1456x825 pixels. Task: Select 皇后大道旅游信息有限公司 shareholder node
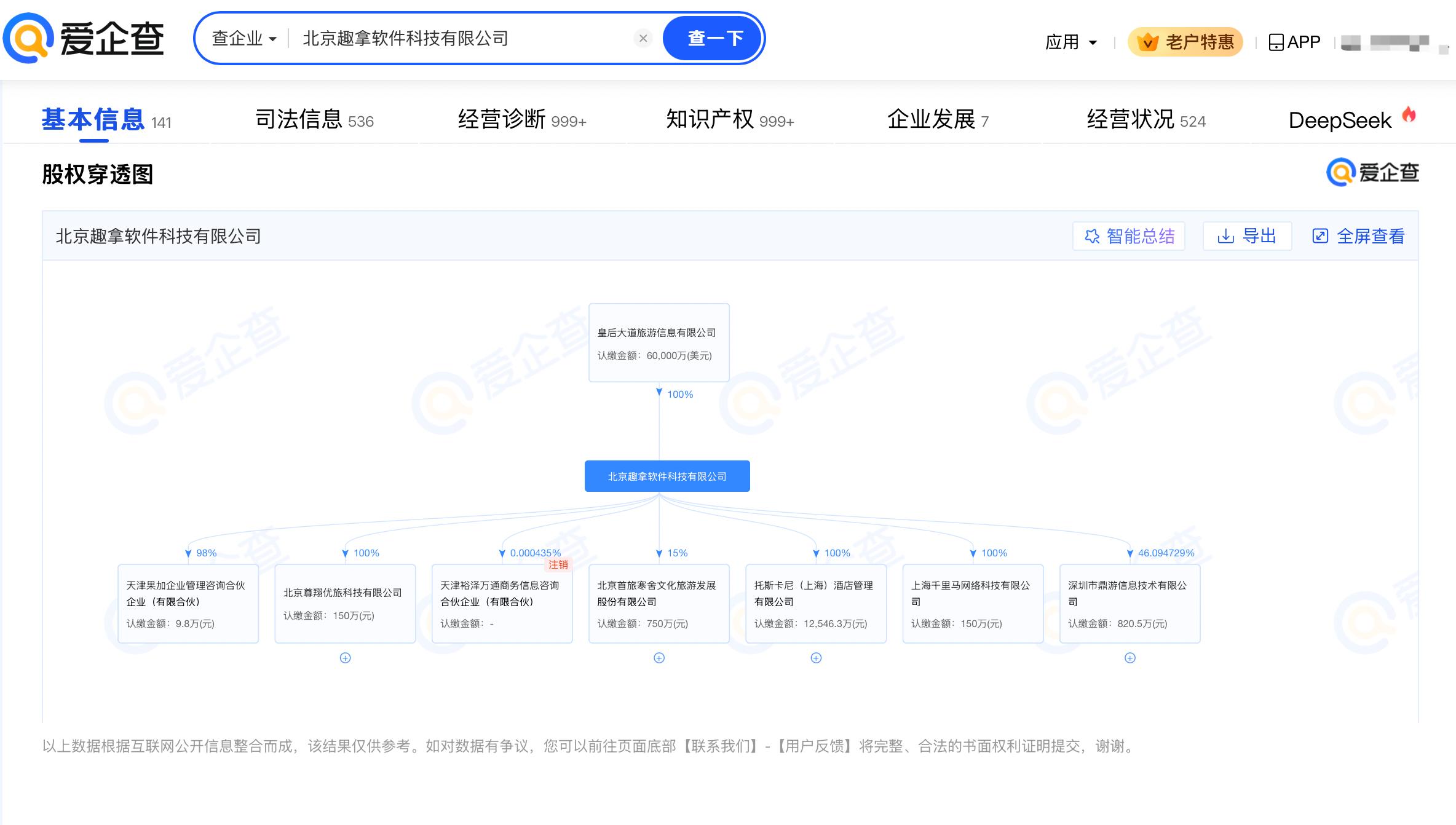pyautogui.click(x=659, y=342)
